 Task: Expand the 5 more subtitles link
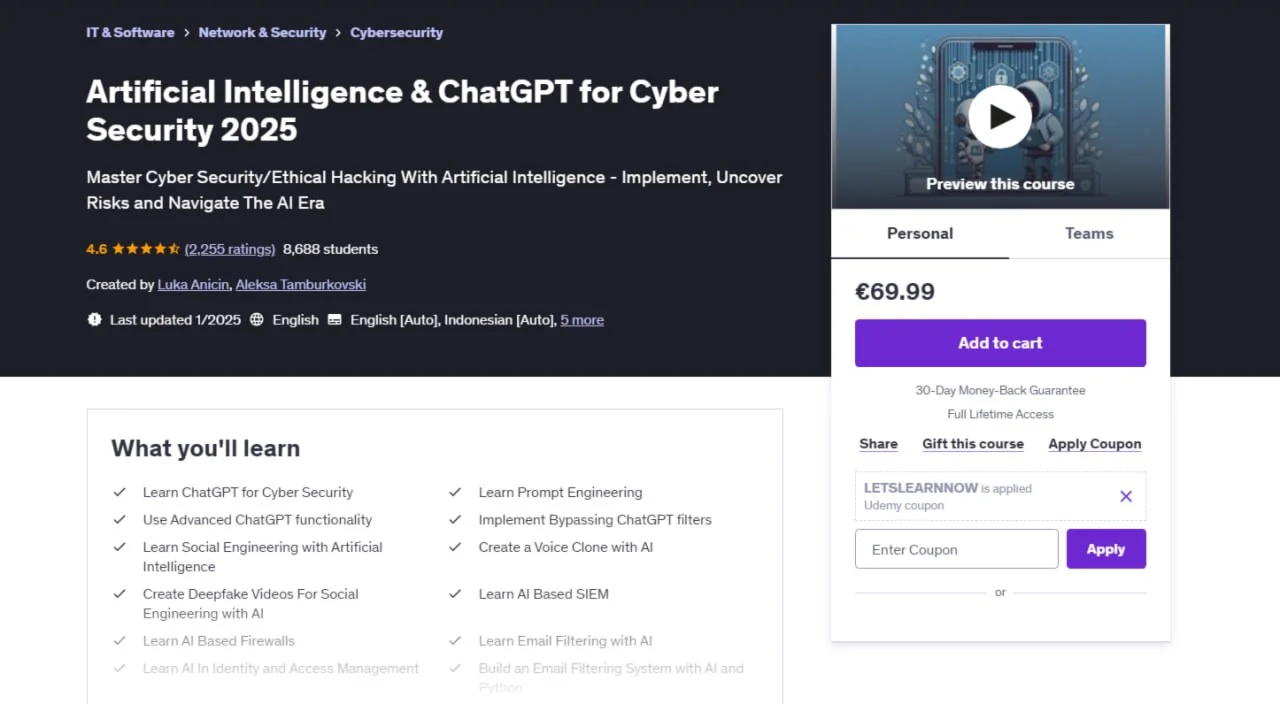(x=581, y=320)
